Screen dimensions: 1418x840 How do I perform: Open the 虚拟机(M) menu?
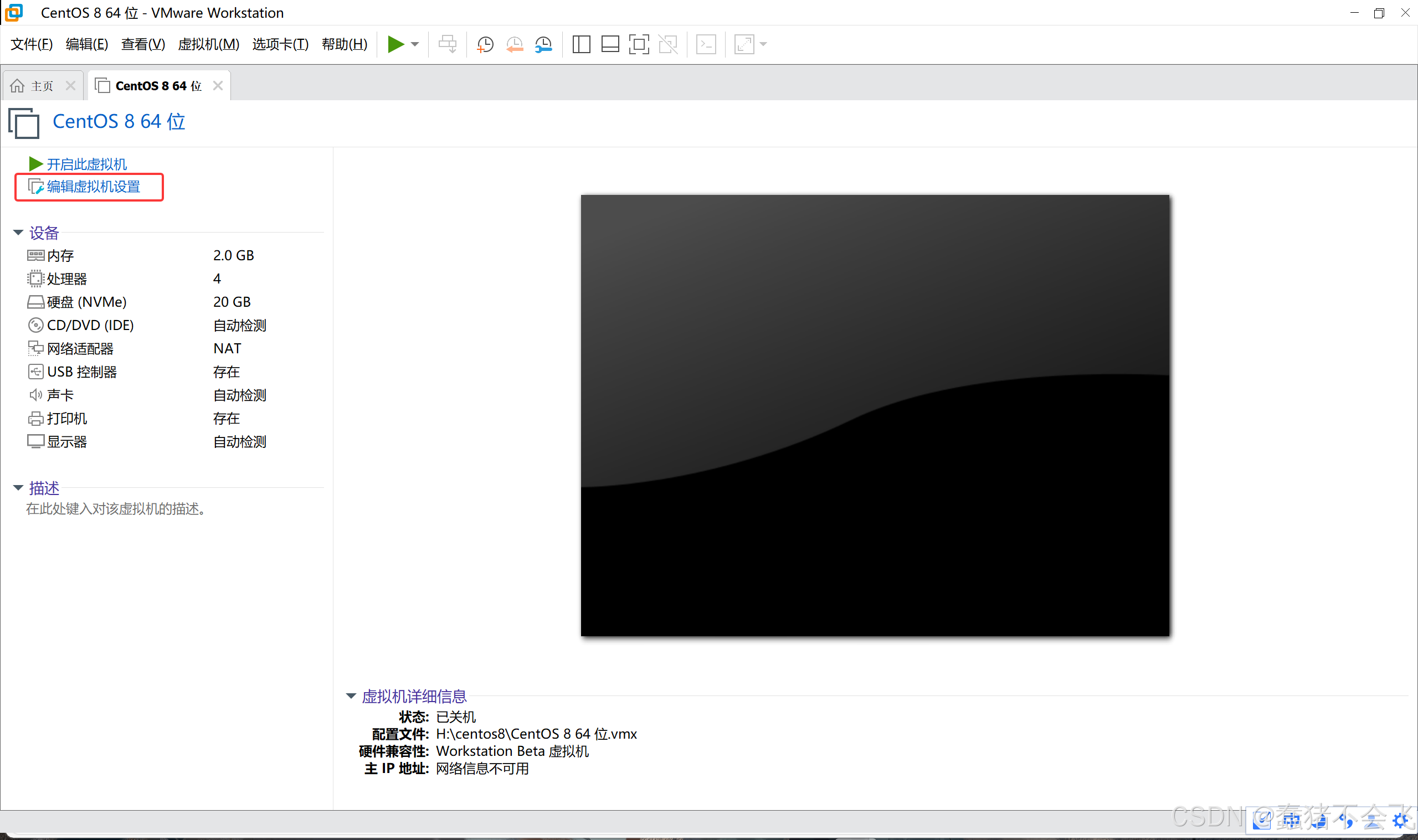pyautogui.click(x=208, y=44)
